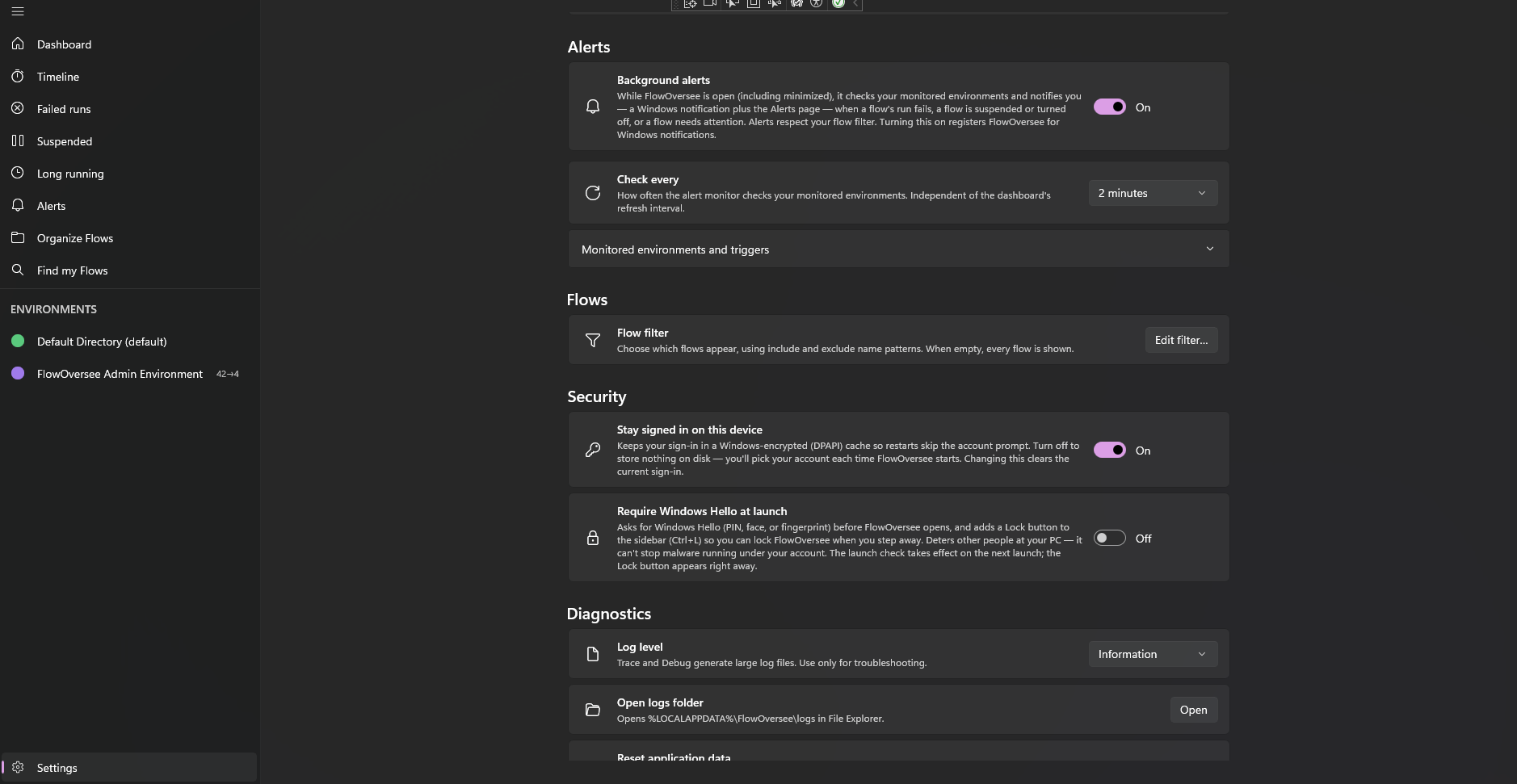Click the Check every title text
The image size is (1517, 784).
tap(648, 179)
